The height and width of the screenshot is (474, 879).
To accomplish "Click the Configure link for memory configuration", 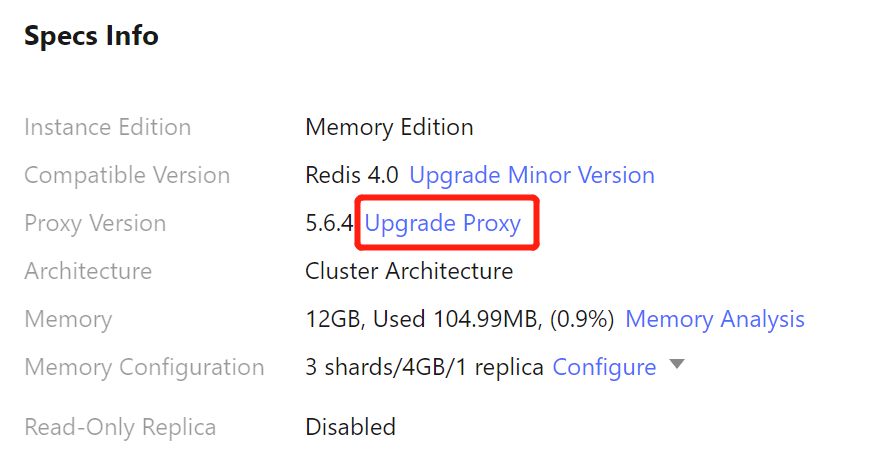I will tap(604, 367).
